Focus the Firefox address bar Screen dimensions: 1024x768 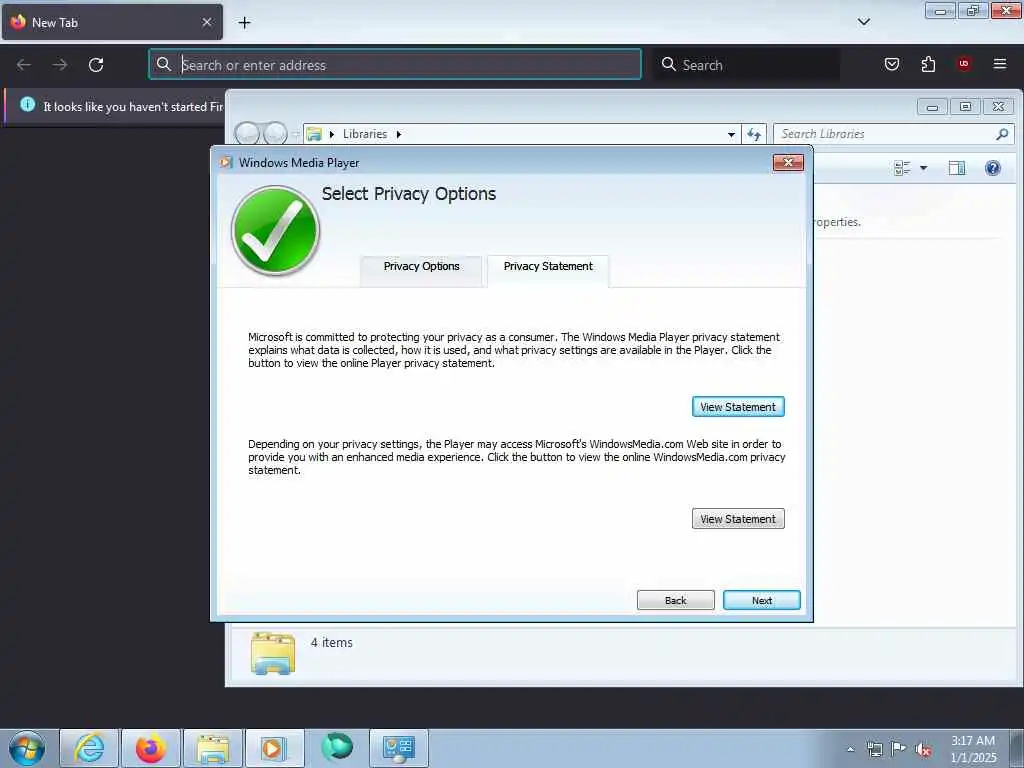[395, 65]
